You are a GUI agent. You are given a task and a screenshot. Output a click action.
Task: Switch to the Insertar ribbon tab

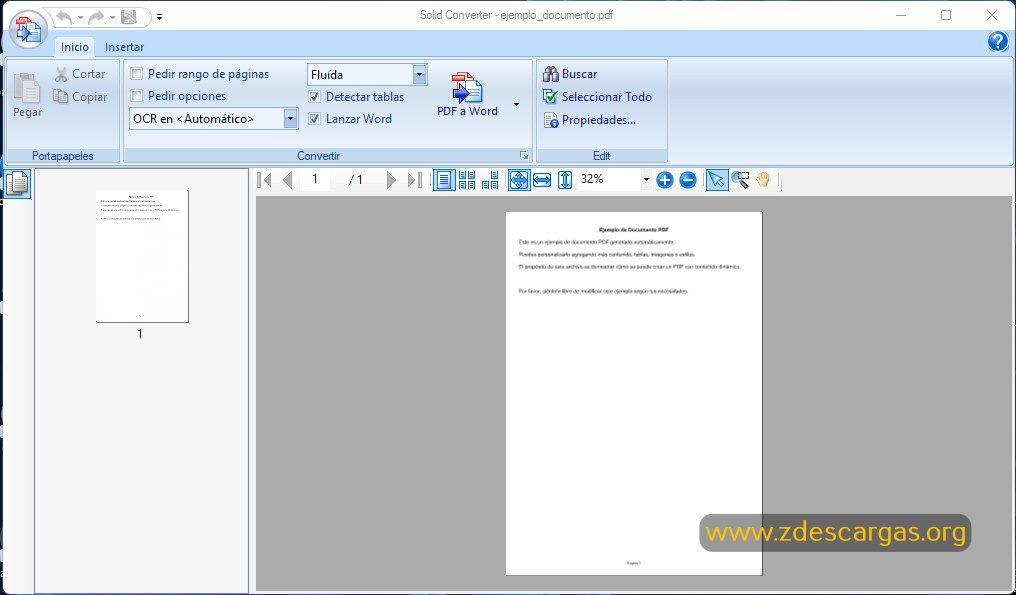click(x=124, y=47)
